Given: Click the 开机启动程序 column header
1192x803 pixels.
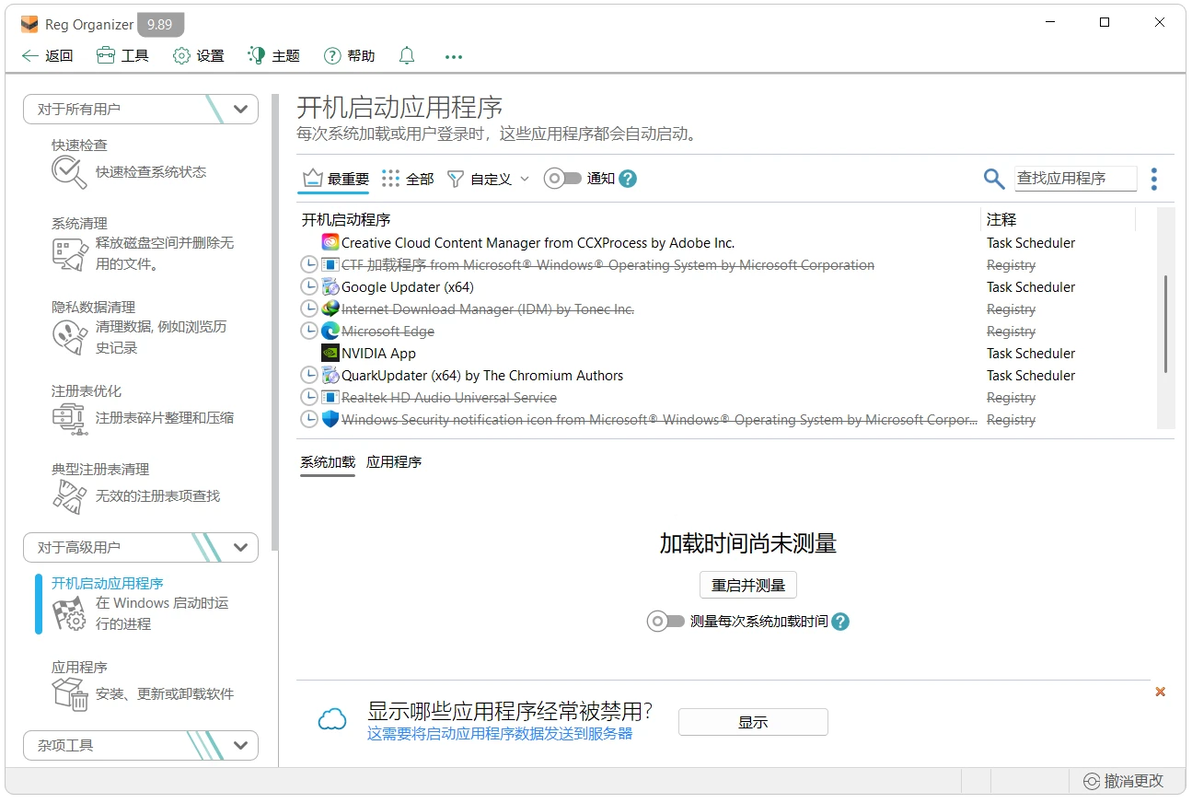Looking at the screenshot, I should [x=346, y=220].
